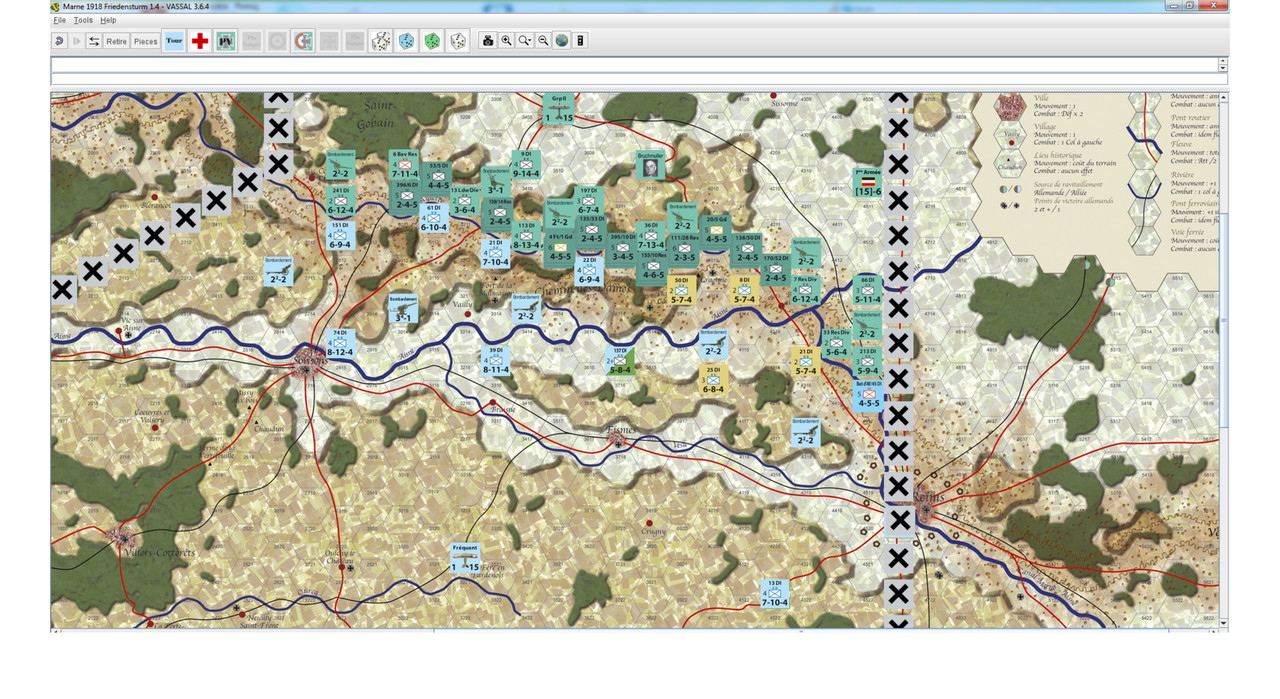Screen dimensions: 1280x699
Task: Select the 22 DI counter
Action: click(589, 272)
